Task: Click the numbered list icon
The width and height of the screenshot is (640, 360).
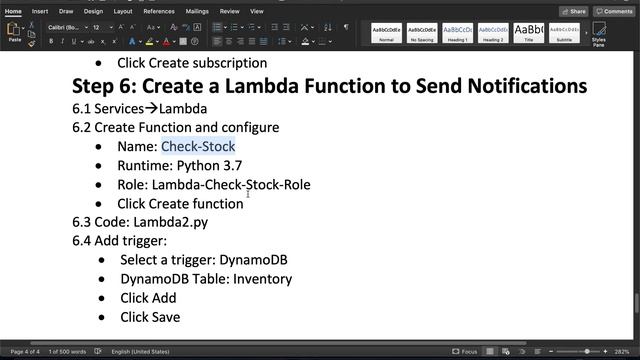Action: 234,27
